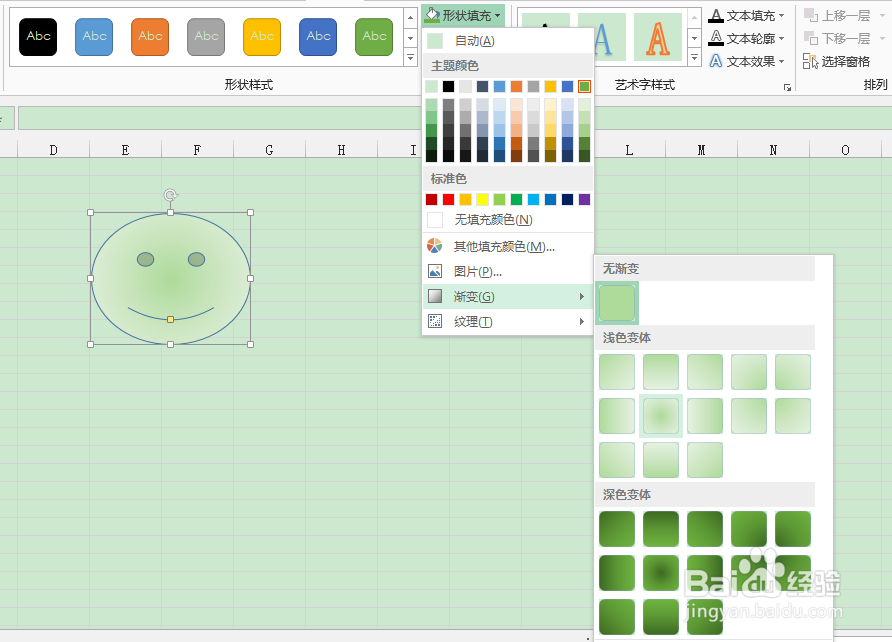The width and height of the screenshot is (892, 642).
Task: Select the no-gradient swatch under 无渐变
Action: tap(617, 303)
